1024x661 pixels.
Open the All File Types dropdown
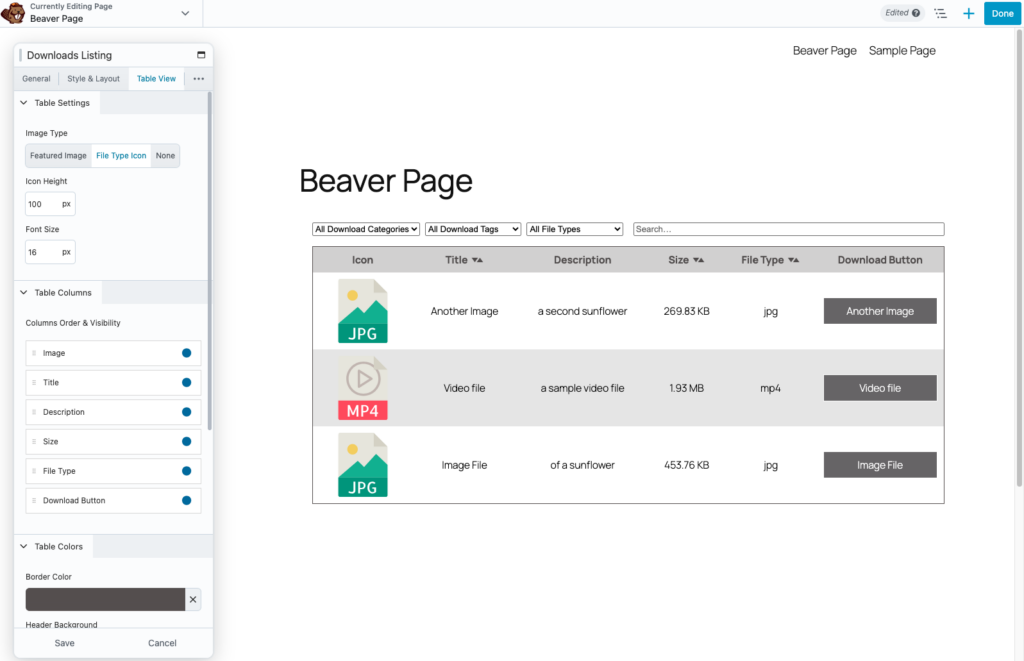[575, 229]
